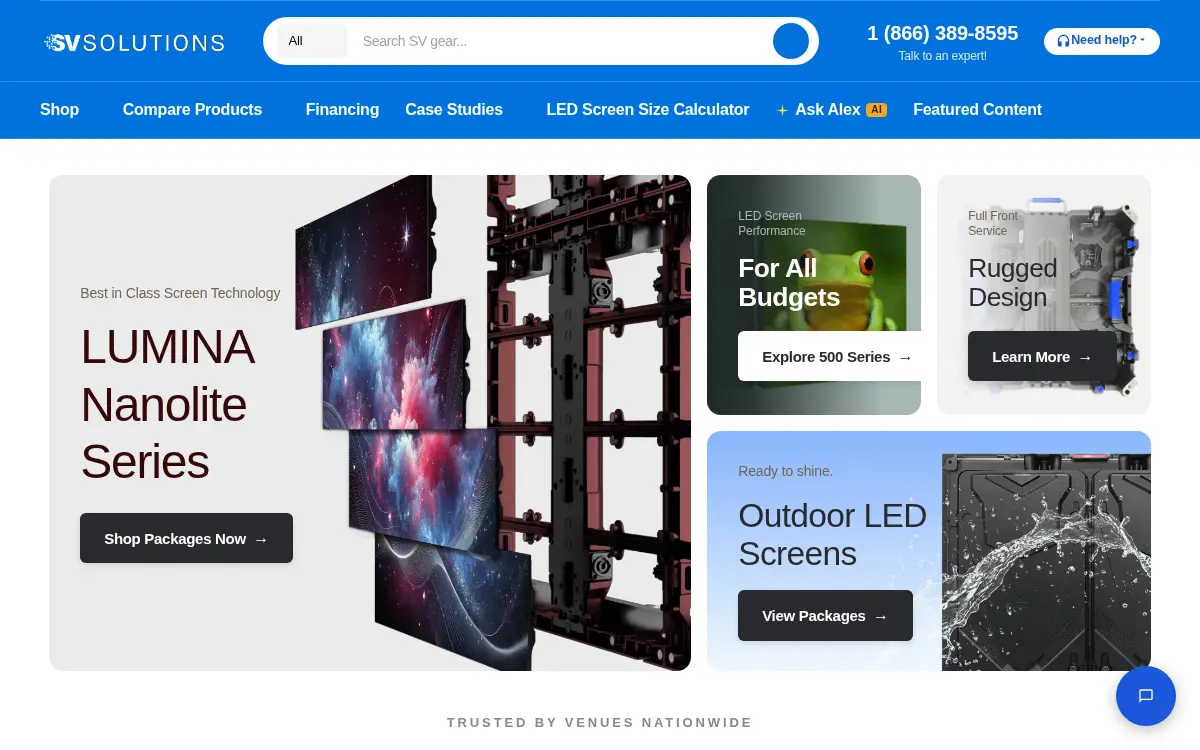Click the Learn More button

pyautogui.click(x=1042, y=356)
